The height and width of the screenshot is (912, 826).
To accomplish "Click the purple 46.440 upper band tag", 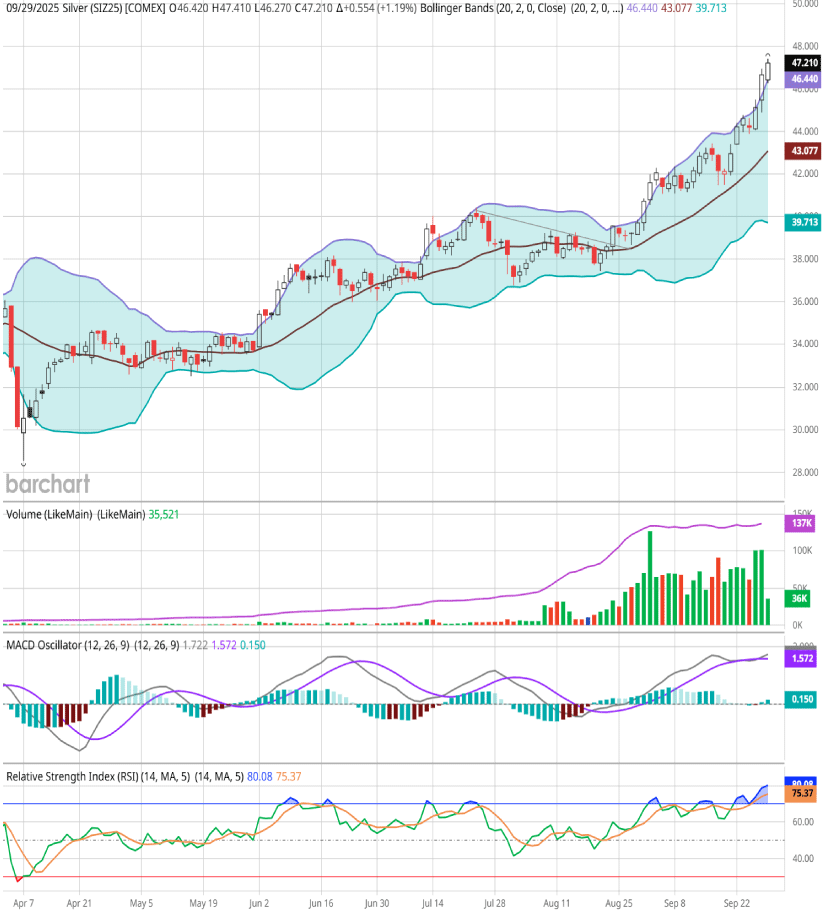I will (x=805, y=78).
